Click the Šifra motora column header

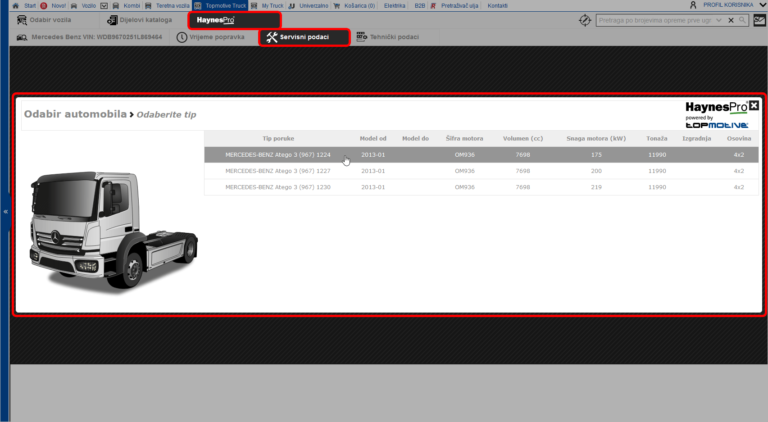click(464, 139)
